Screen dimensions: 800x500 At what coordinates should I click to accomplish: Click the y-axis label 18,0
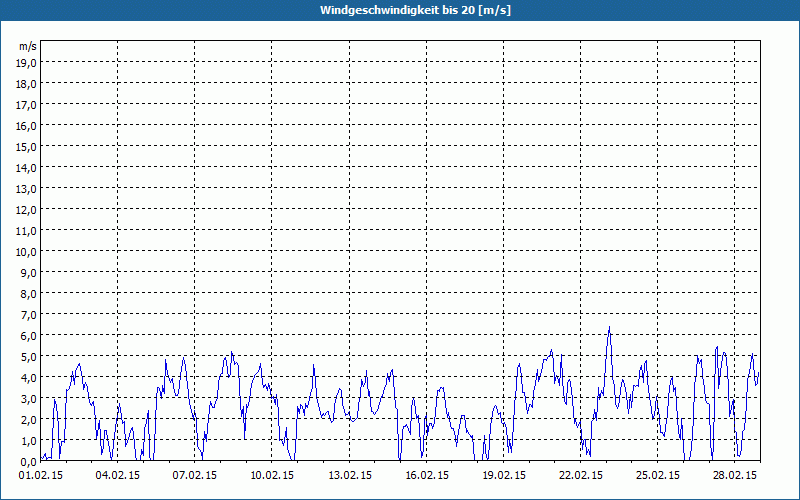click(28, 84)
